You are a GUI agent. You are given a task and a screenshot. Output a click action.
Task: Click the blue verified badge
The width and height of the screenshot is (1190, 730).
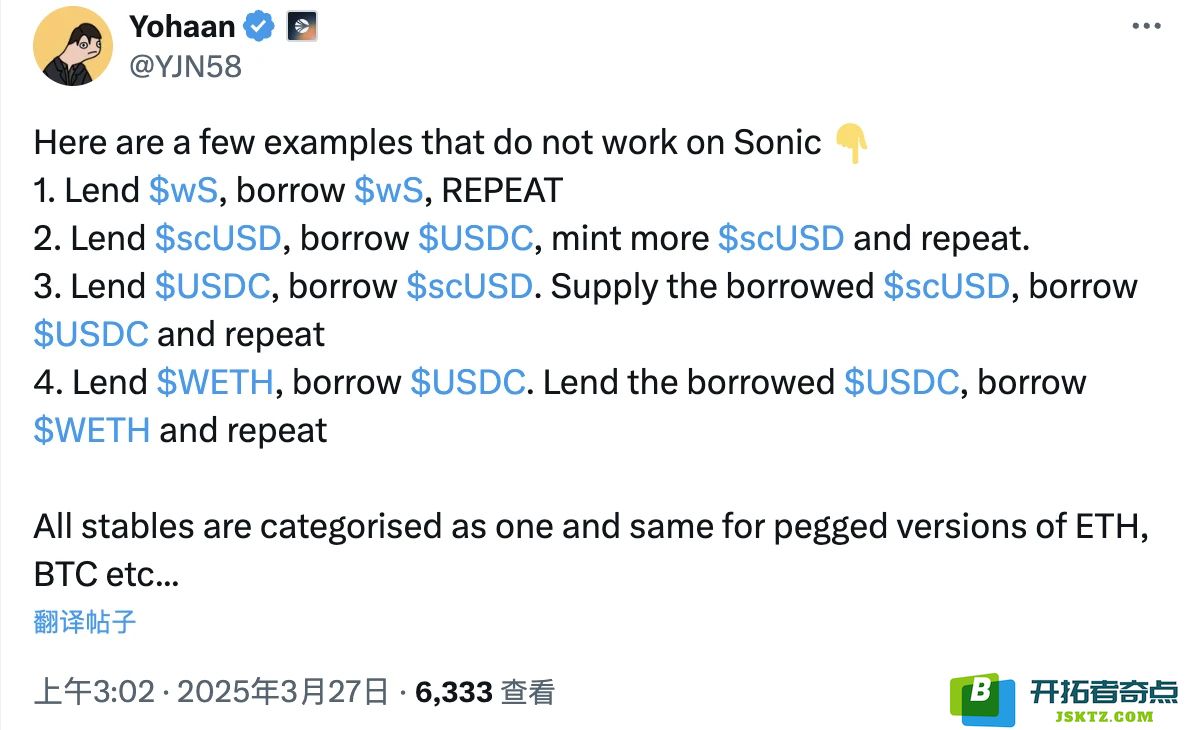[259, 27]
